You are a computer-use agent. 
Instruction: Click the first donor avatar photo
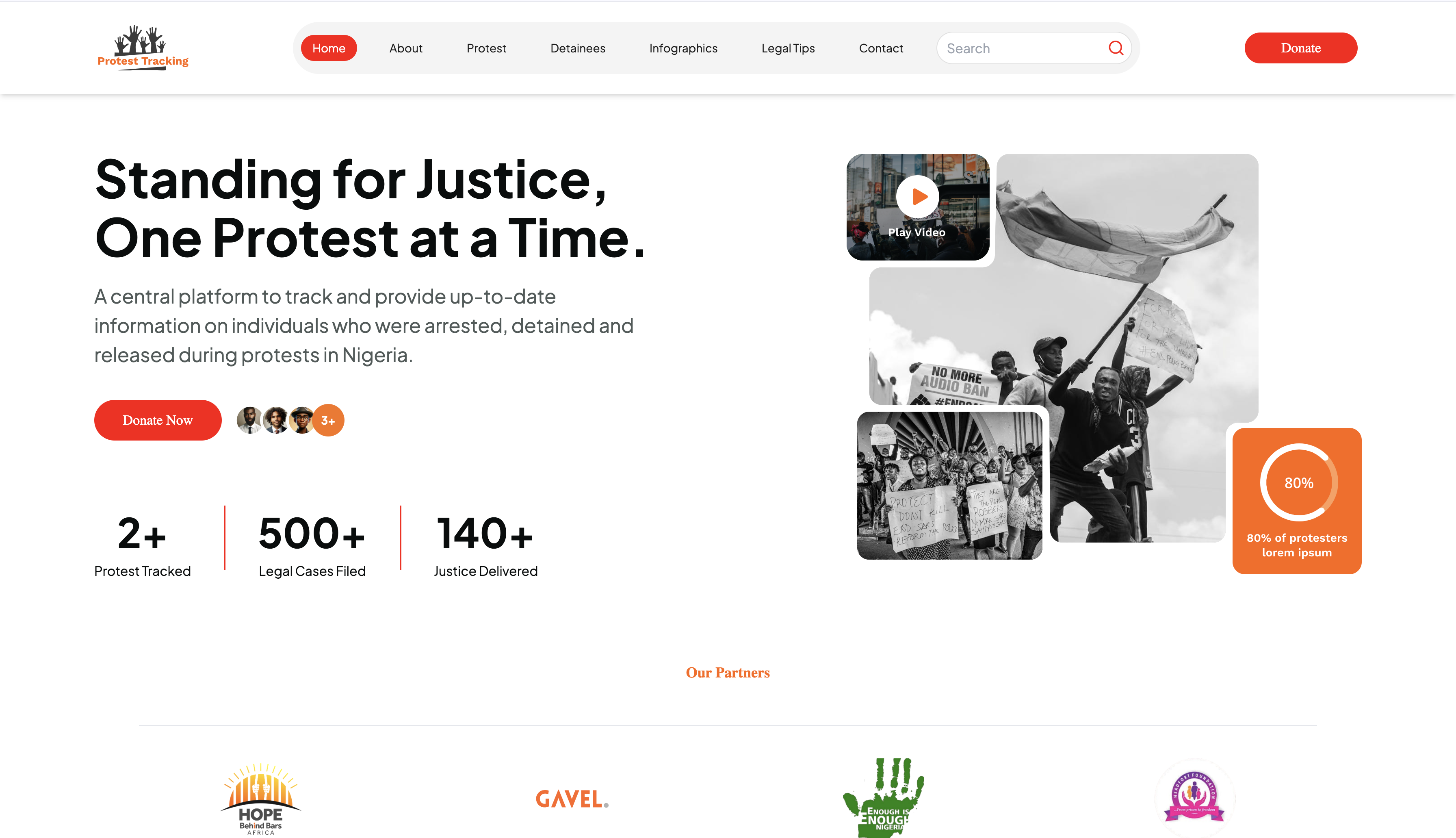[x=249, y=420]
